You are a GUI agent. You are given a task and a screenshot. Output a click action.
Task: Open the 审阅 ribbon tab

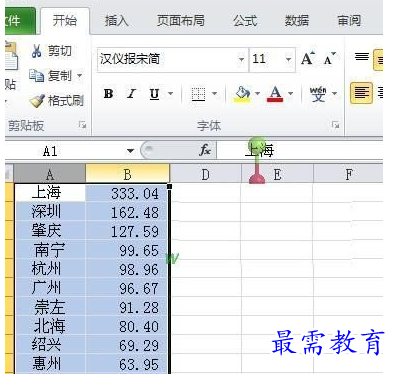349,21
